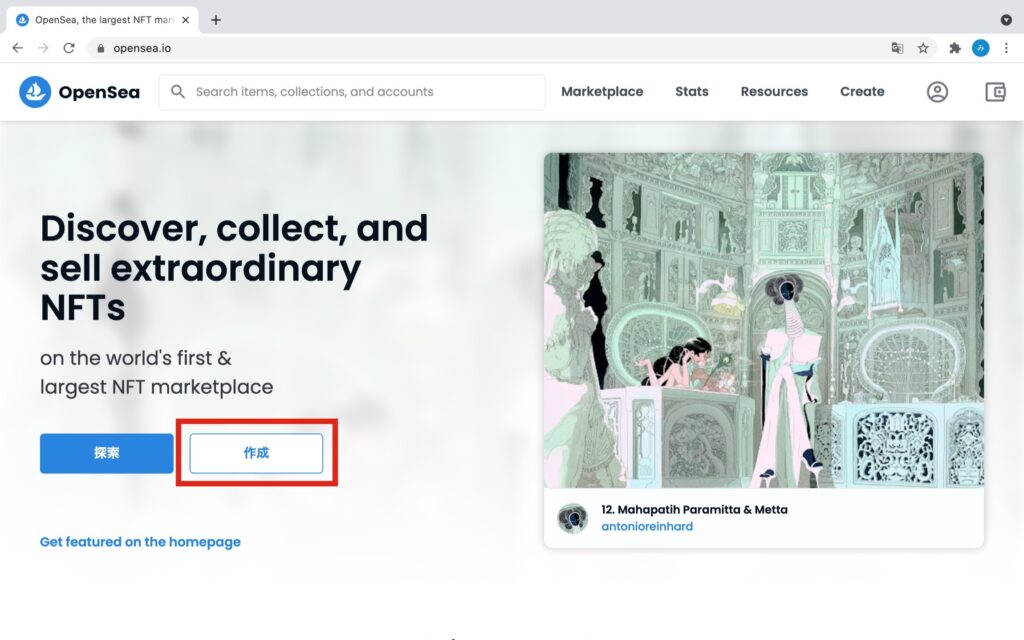
Task: Open a new tab with plus icon
Action: (216, 20)
